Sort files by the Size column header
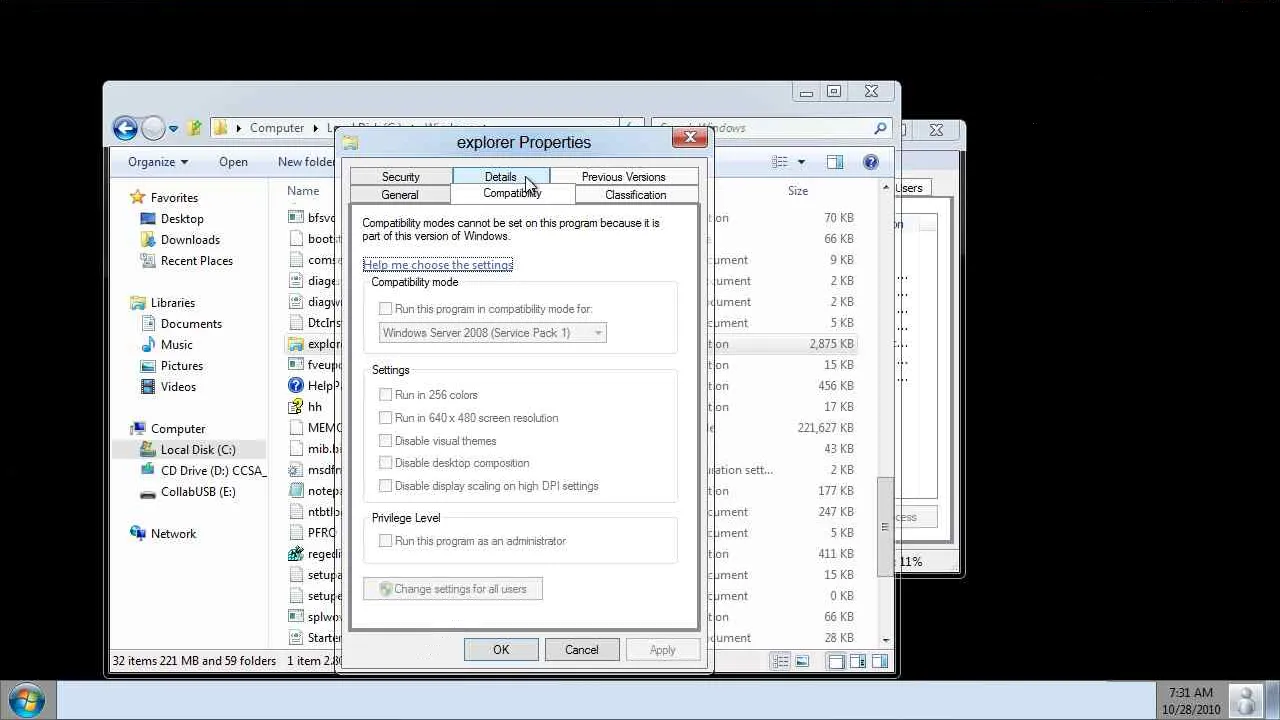Viewport: 1280px width, 720px height. (798, 191)
